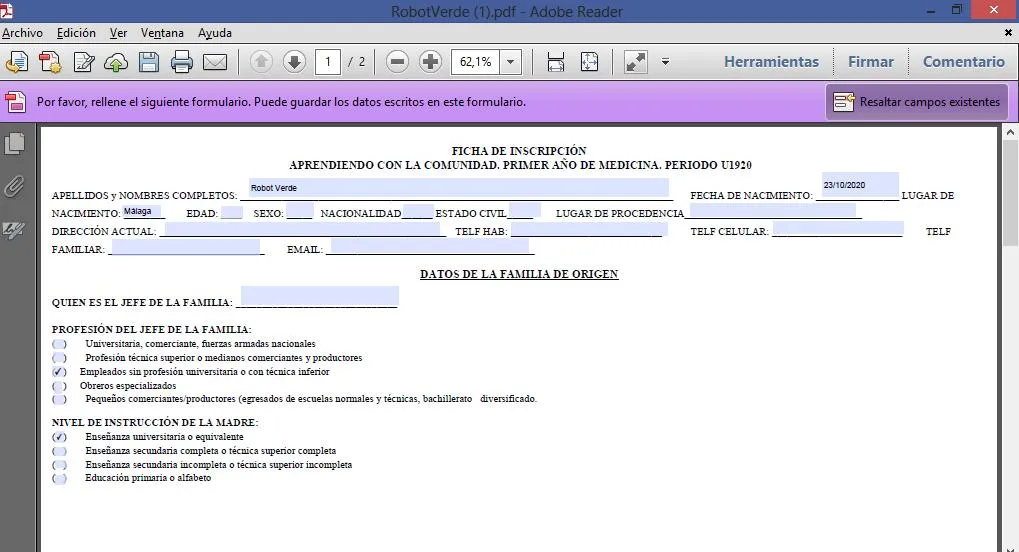Select 'Enseñanza secundaria completa' option

59,451
